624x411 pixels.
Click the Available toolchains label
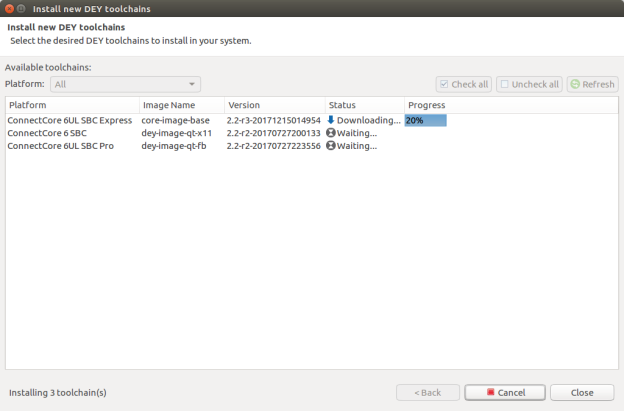pyautogui.click(x=48, y=67)
